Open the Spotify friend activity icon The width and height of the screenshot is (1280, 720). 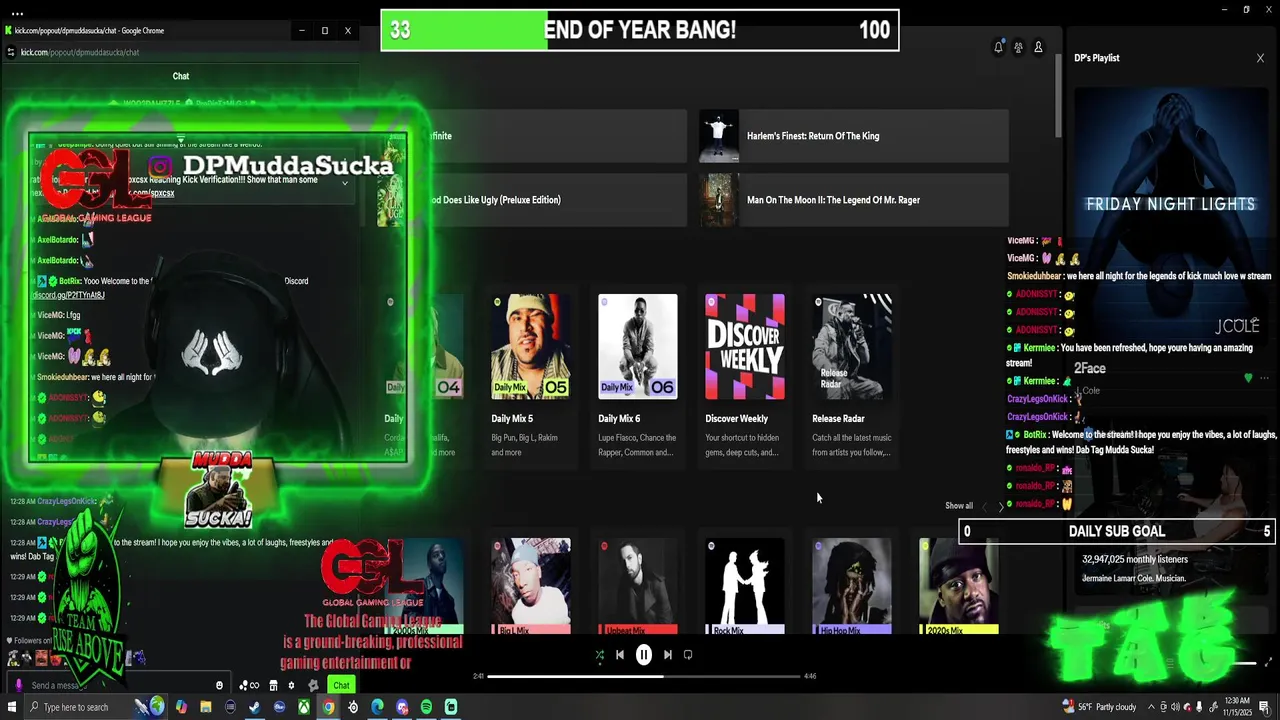point(1018,47)
